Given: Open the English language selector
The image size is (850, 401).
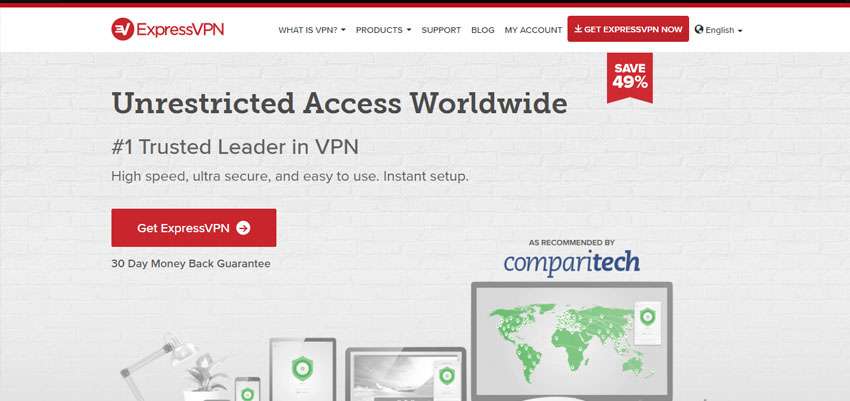Looking at the screenshot, I should [718, 30].
